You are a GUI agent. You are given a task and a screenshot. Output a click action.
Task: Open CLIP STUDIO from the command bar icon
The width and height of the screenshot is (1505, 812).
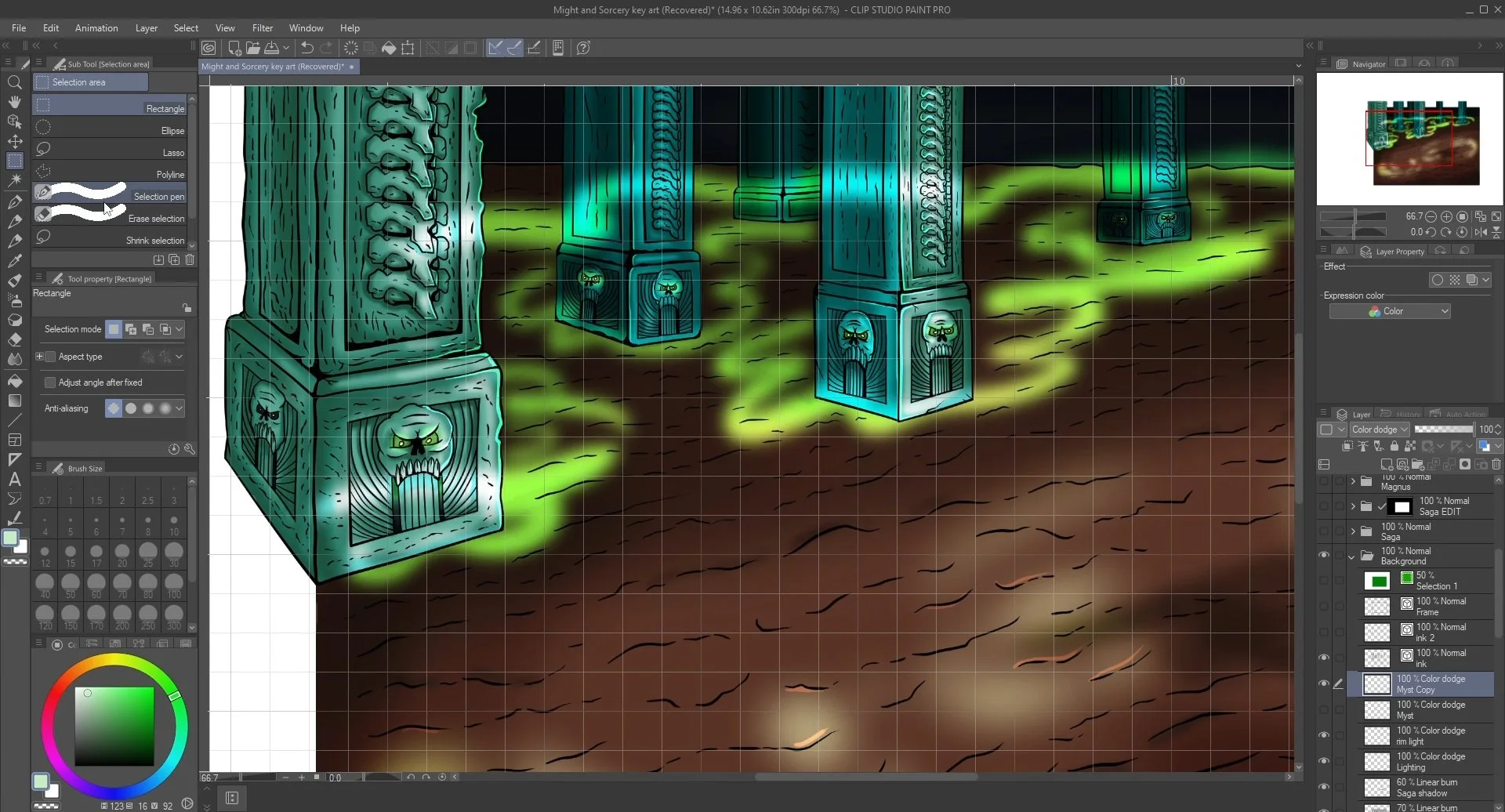209,48
